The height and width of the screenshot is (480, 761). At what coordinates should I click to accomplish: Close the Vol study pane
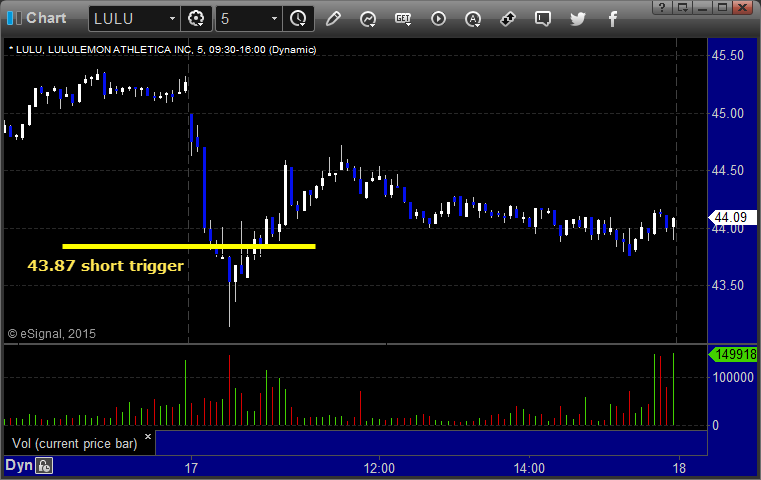[x=148, y=436]
